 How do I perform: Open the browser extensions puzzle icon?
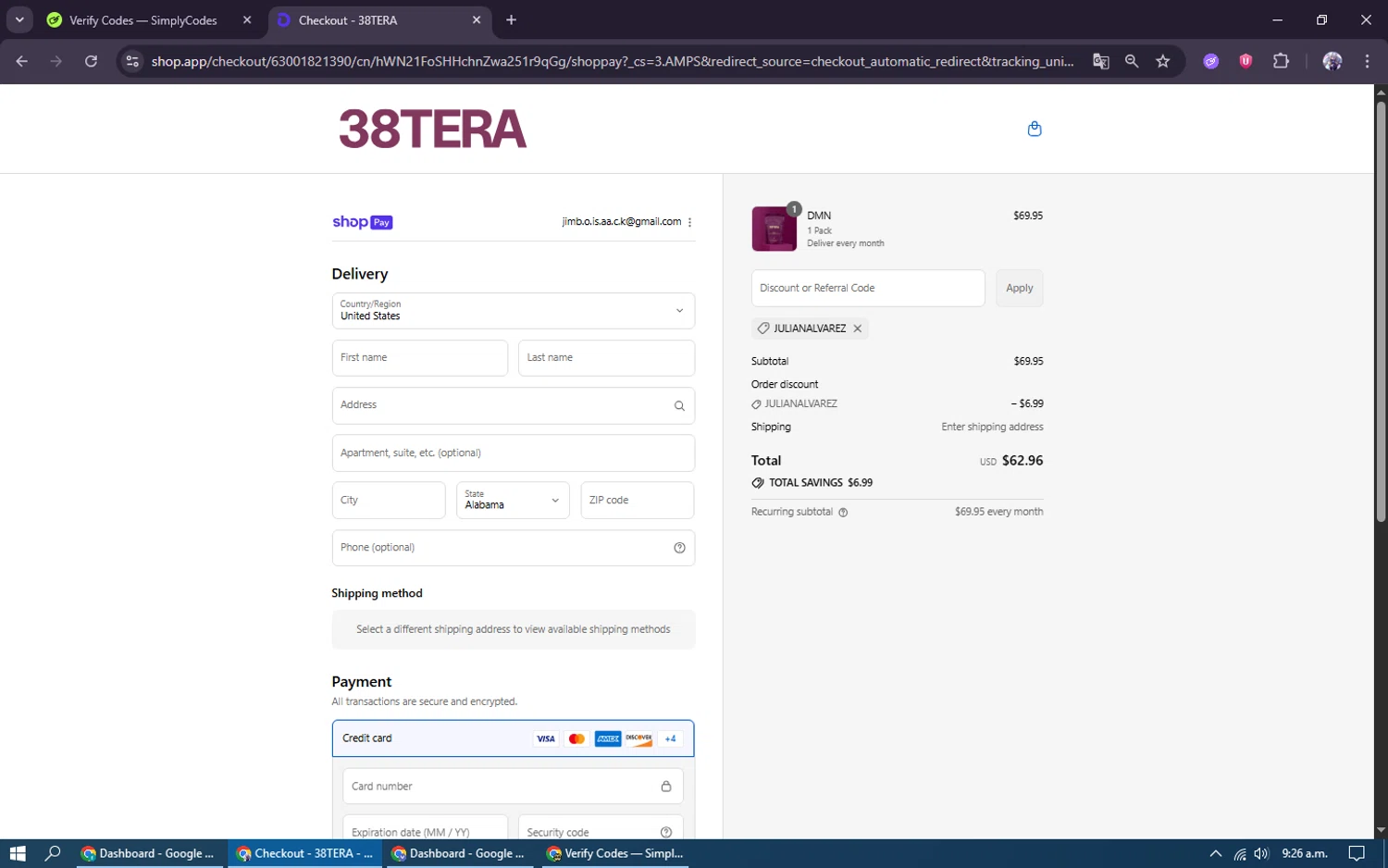(1281, 61)
